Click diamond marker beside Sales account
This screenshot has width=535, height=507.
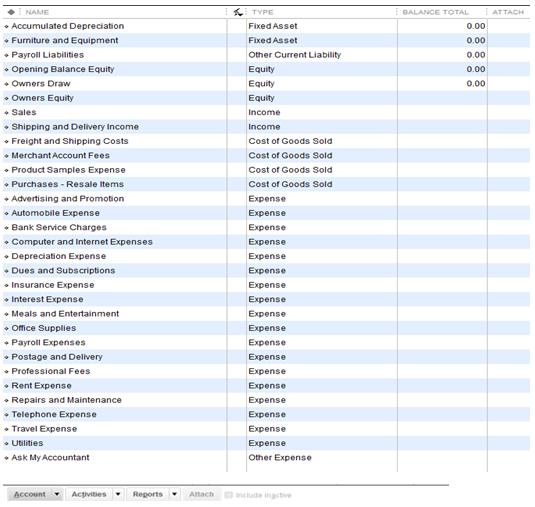[x=6, y=113]
